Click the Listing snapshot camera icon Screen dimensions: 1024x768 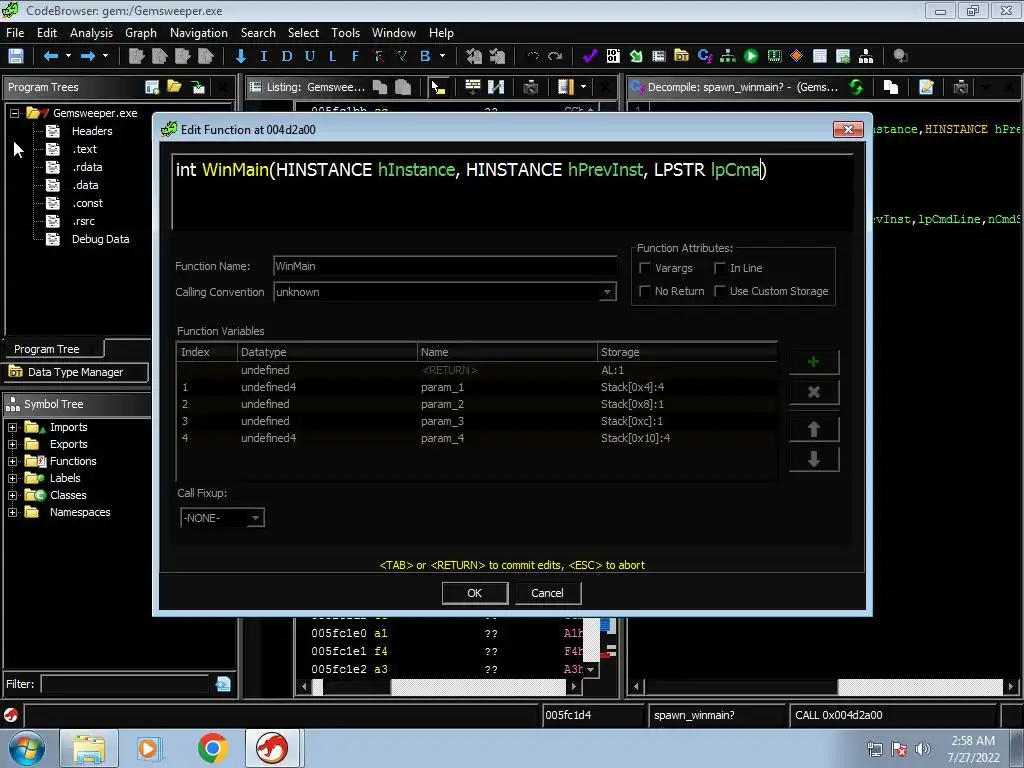pyautogui.click(x=531, y=87)
